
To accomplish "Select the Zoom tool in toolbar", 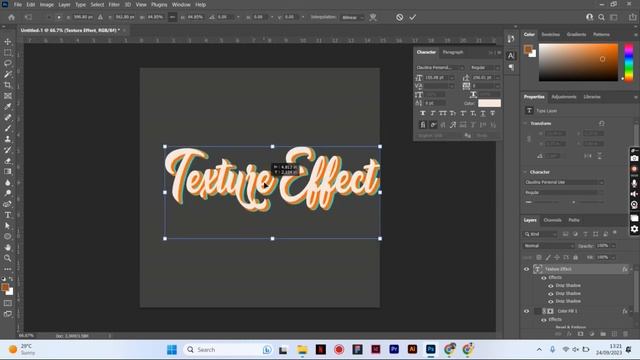I will pos(8,258).
